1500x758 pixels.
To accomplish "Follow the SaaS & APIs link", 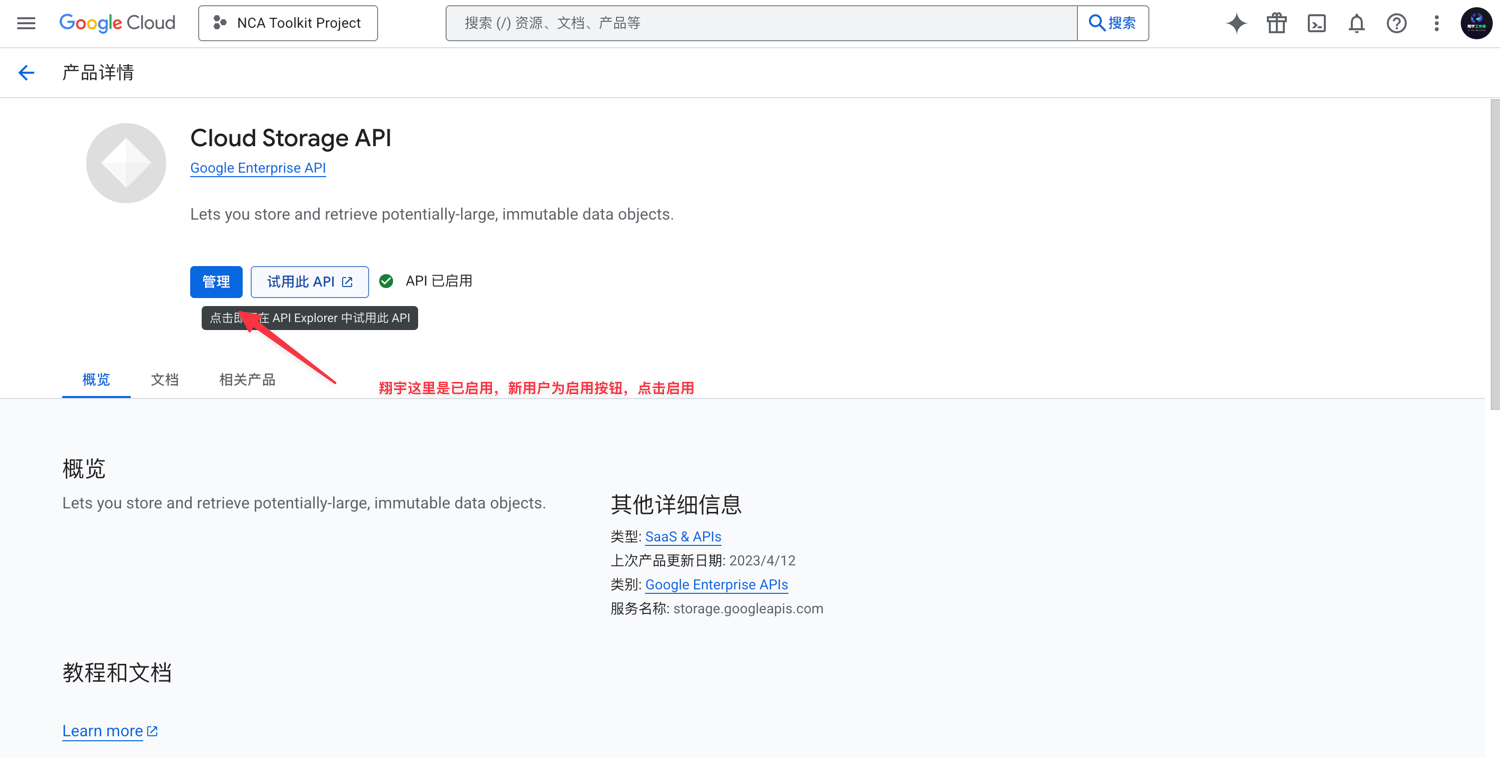I will pyautogui.click(x=683, y=536).
